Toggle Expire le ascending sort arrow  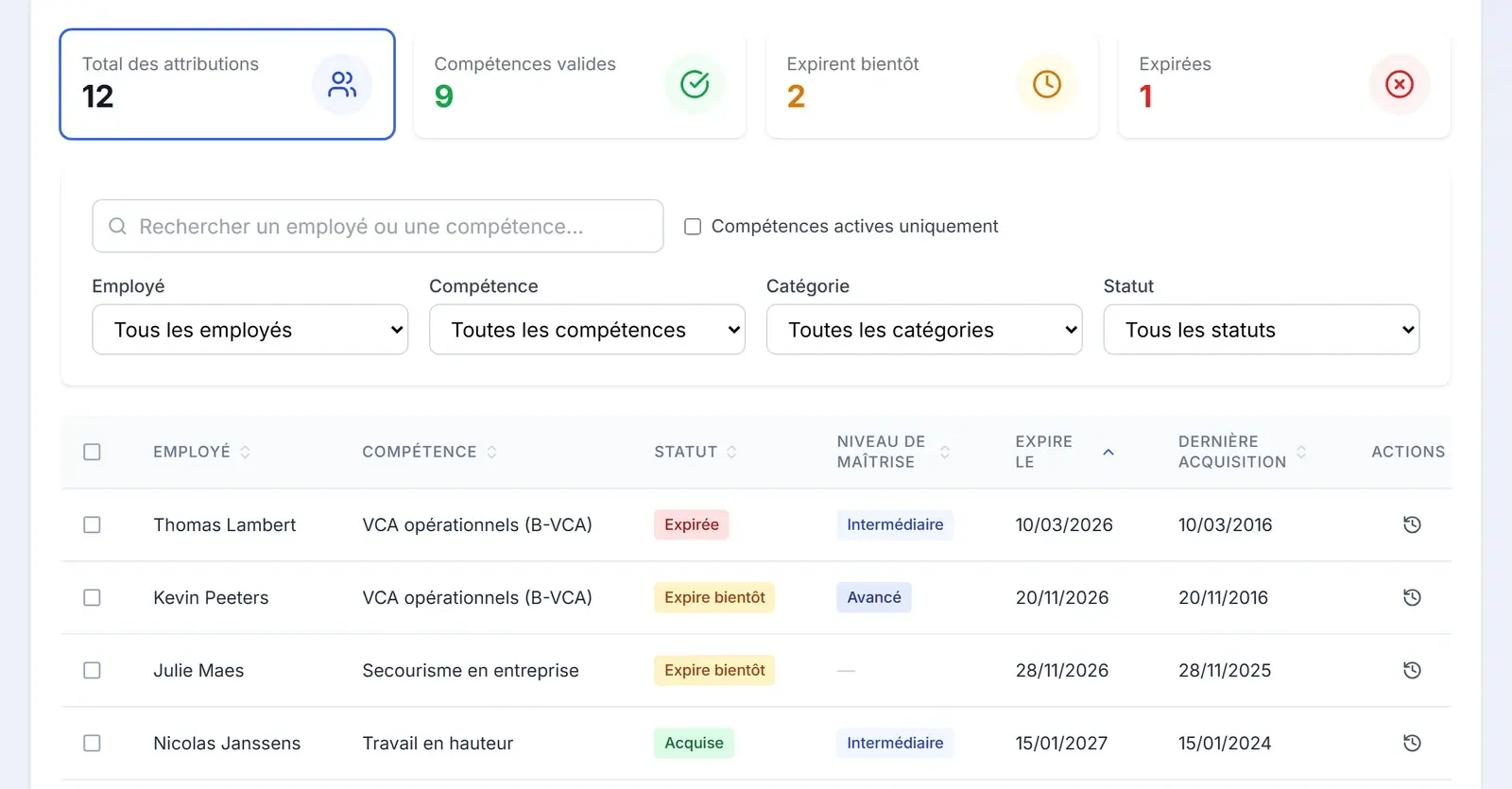(x=1108, y=452)
